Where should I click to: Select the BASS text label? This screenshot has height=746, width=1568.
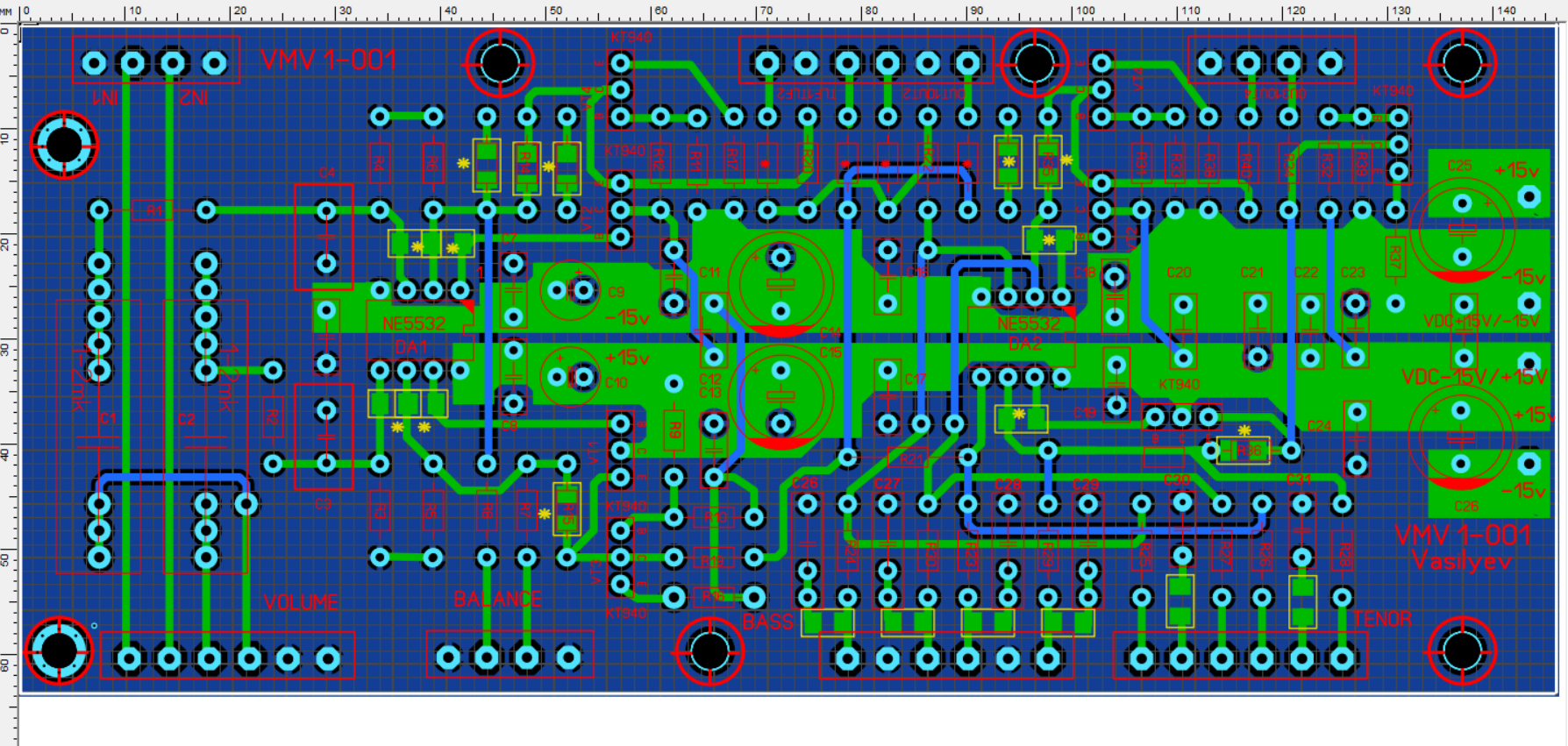click(x=767, y=622)
